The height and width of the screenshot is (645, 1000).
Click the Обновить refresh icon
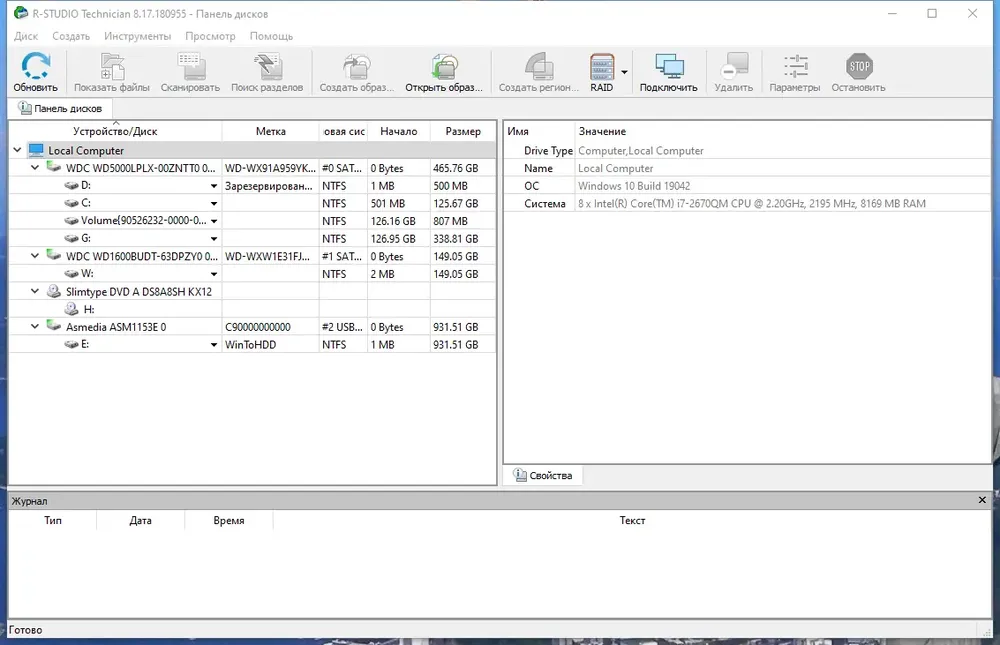click(x=36, y=66)
